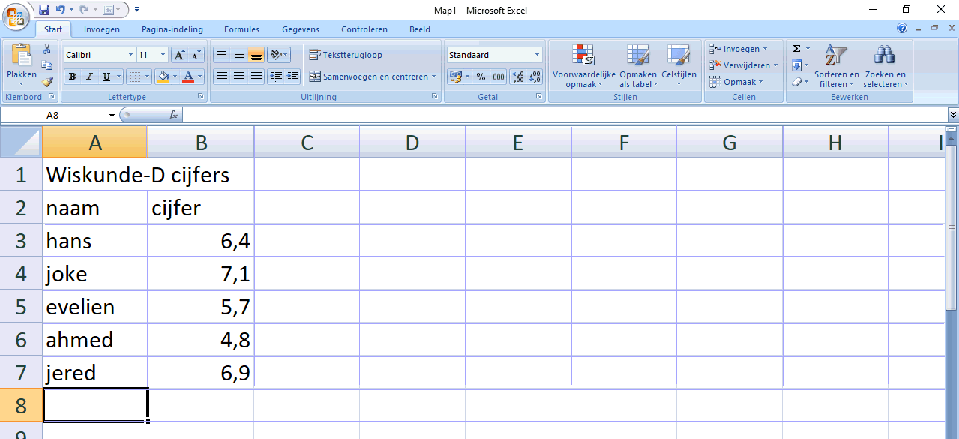959x439 pixels.
Task: Toggle bold formatting
Action: [x=73, y=76]
